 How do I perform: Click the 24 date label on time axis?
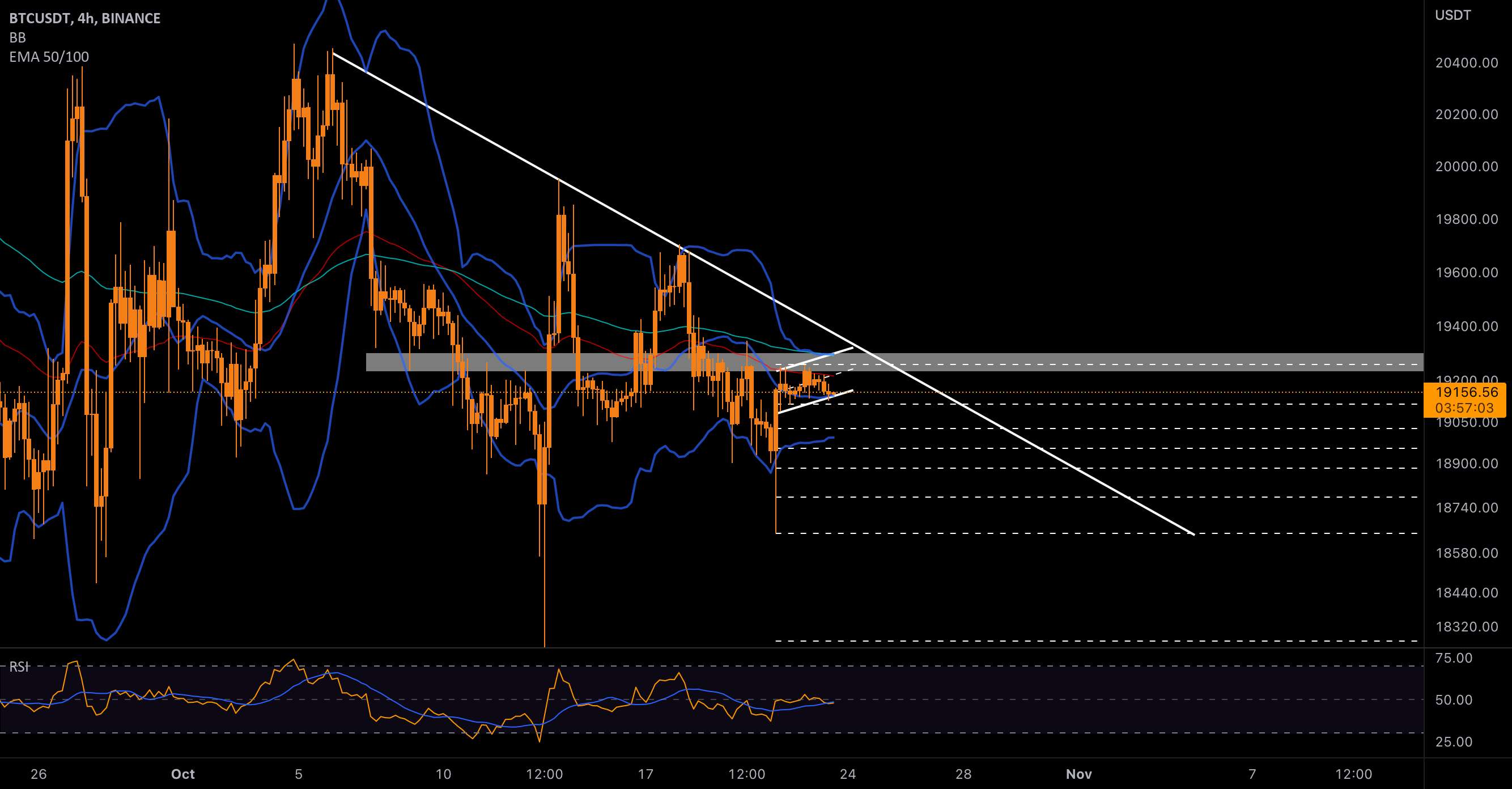pyautogui.click(x=848, y=774)
